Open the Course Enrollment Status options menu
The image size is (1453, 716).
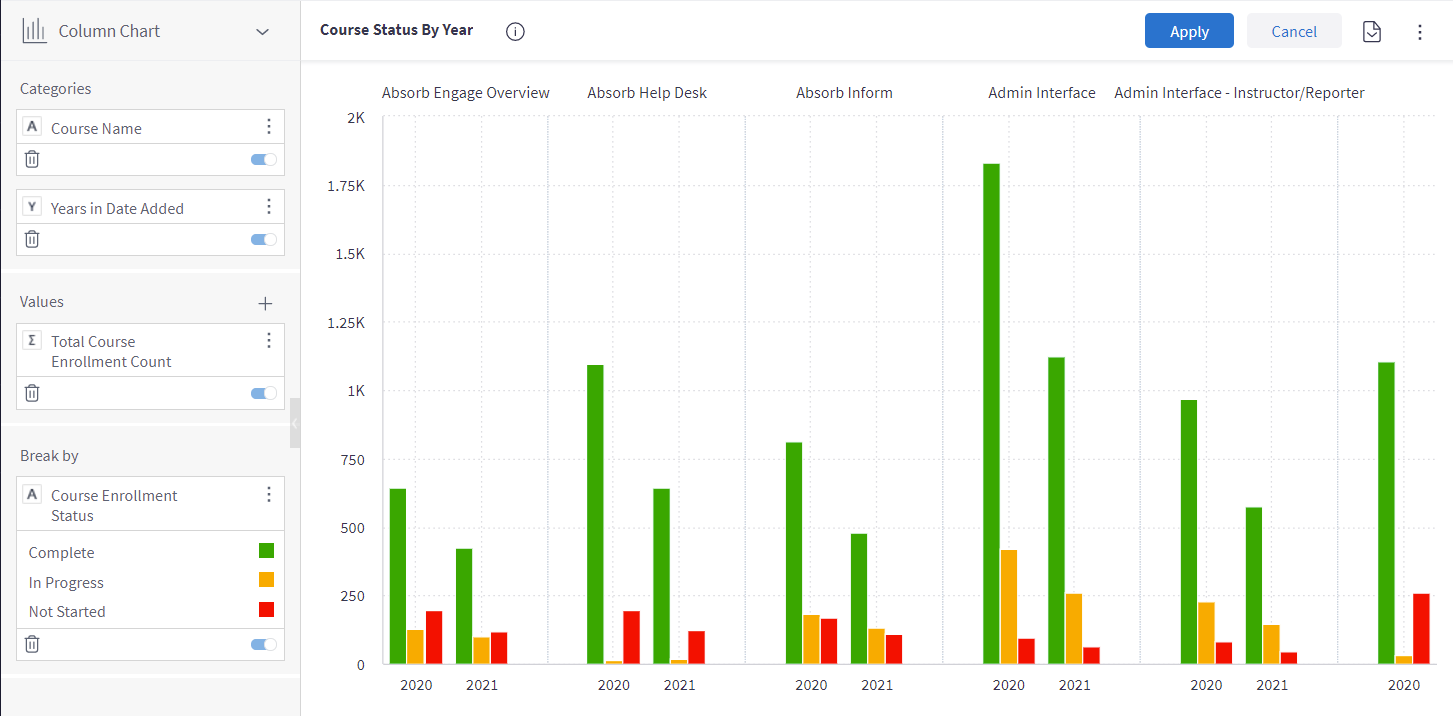pyautogui.click(x=268, y=495)
